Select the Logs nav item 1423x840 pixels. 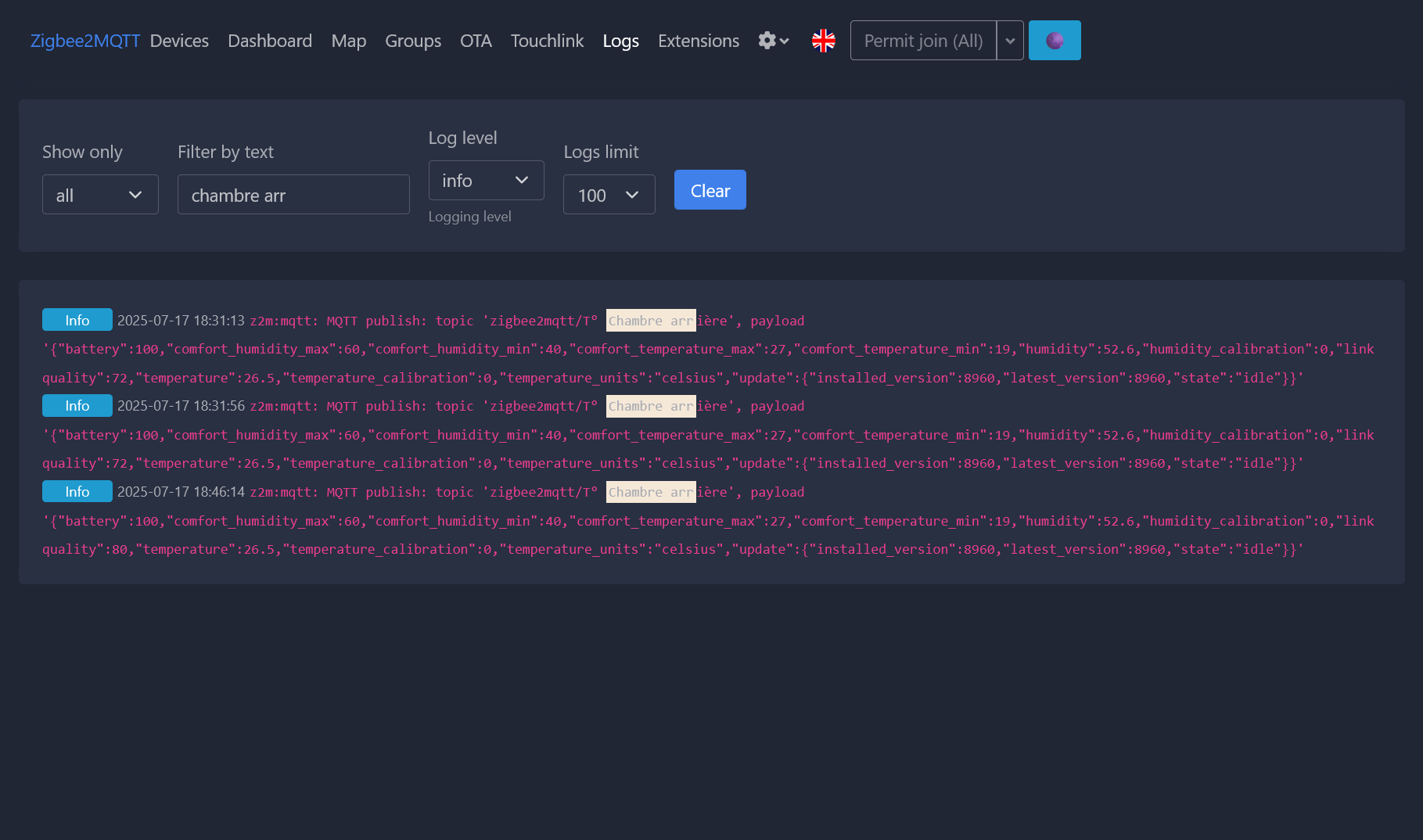[620, 41]
